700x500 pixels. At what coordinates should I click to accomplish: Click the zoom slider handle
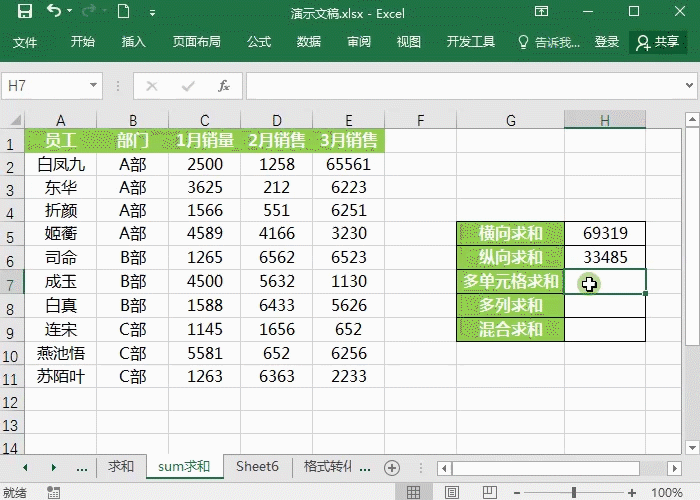point(574,493)
